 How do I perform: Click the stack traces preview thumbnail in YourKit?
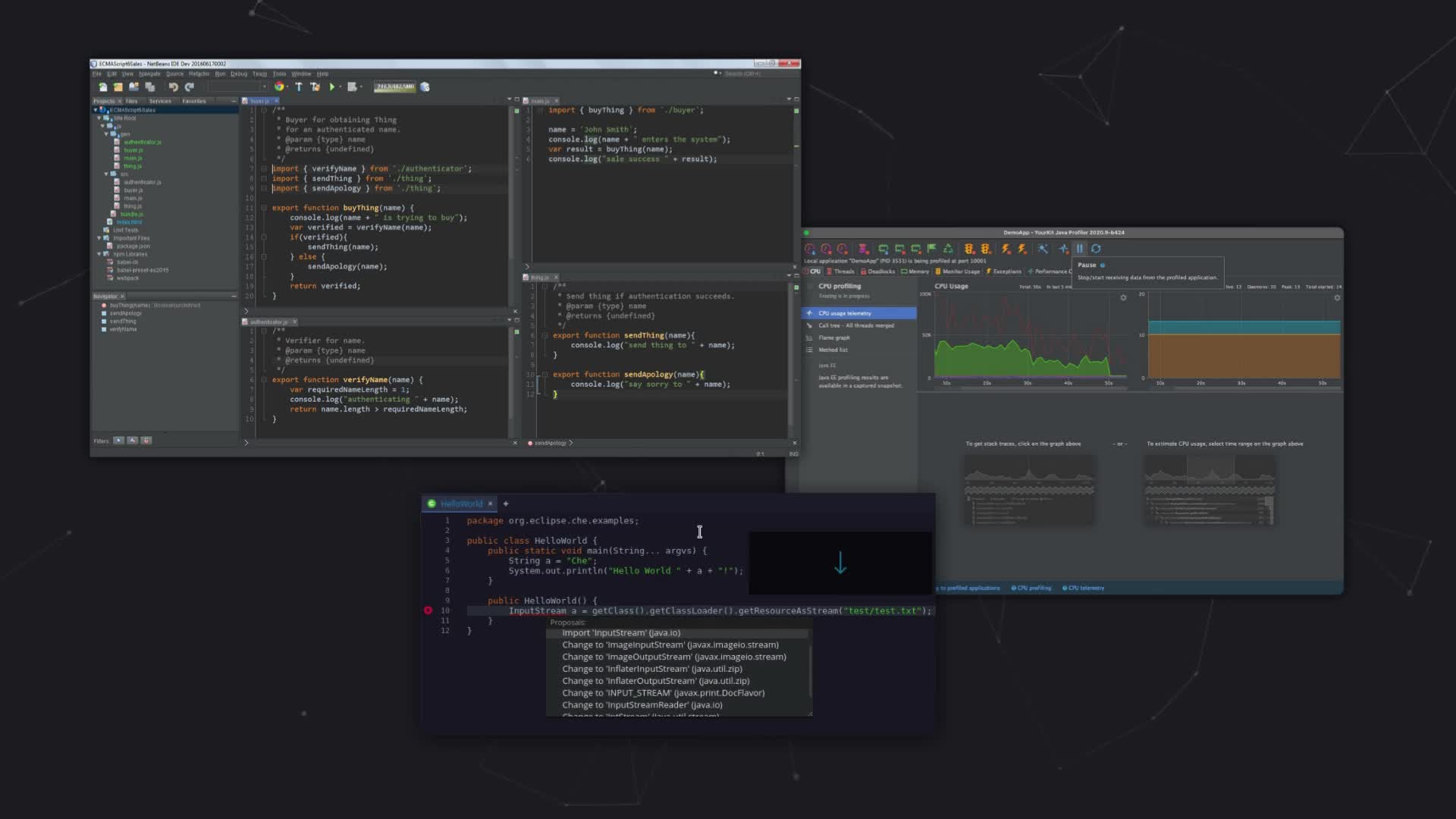pyautogui.click(x=1029, y=490)
